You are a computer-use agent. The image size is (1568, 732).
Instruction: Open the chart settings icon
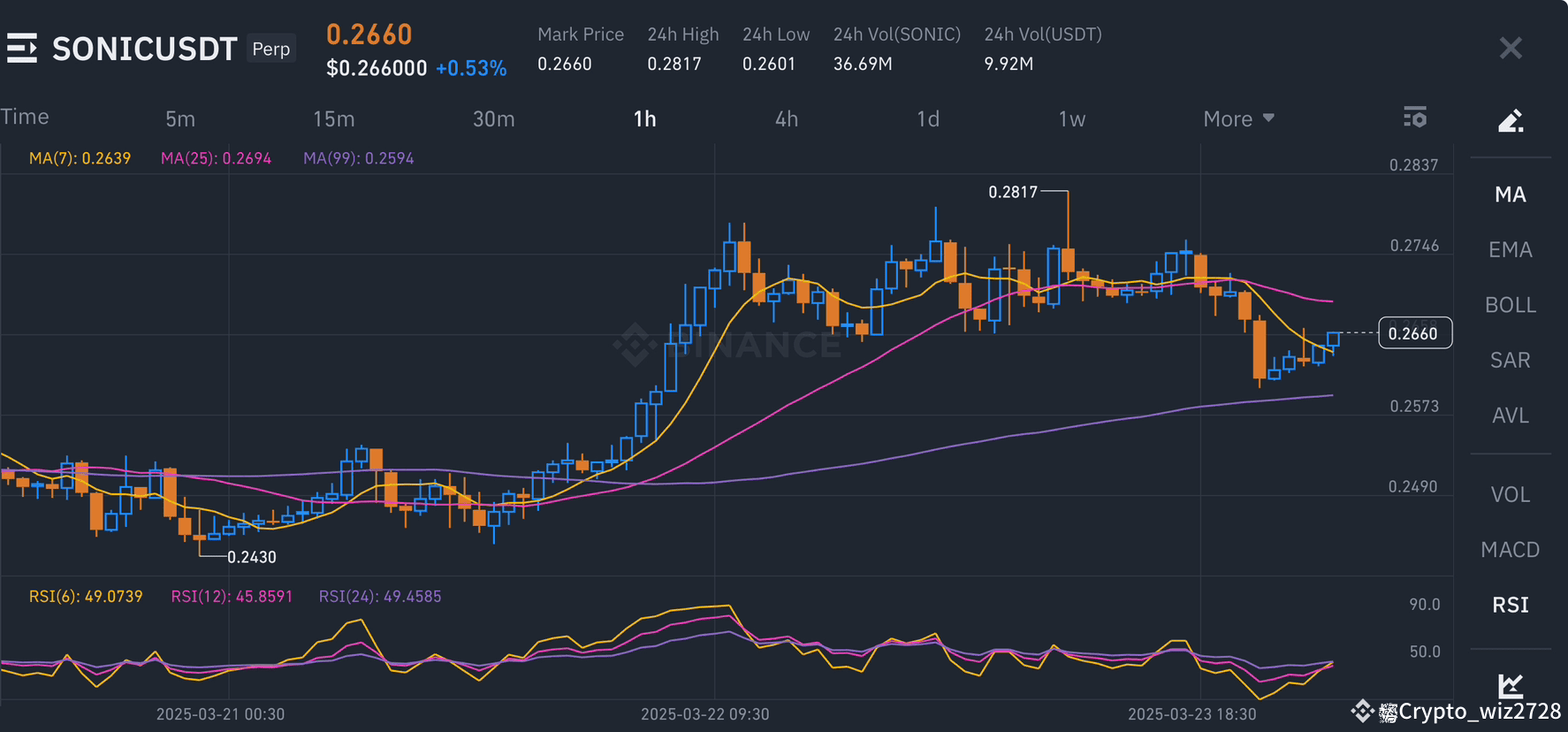(1415, 117)
